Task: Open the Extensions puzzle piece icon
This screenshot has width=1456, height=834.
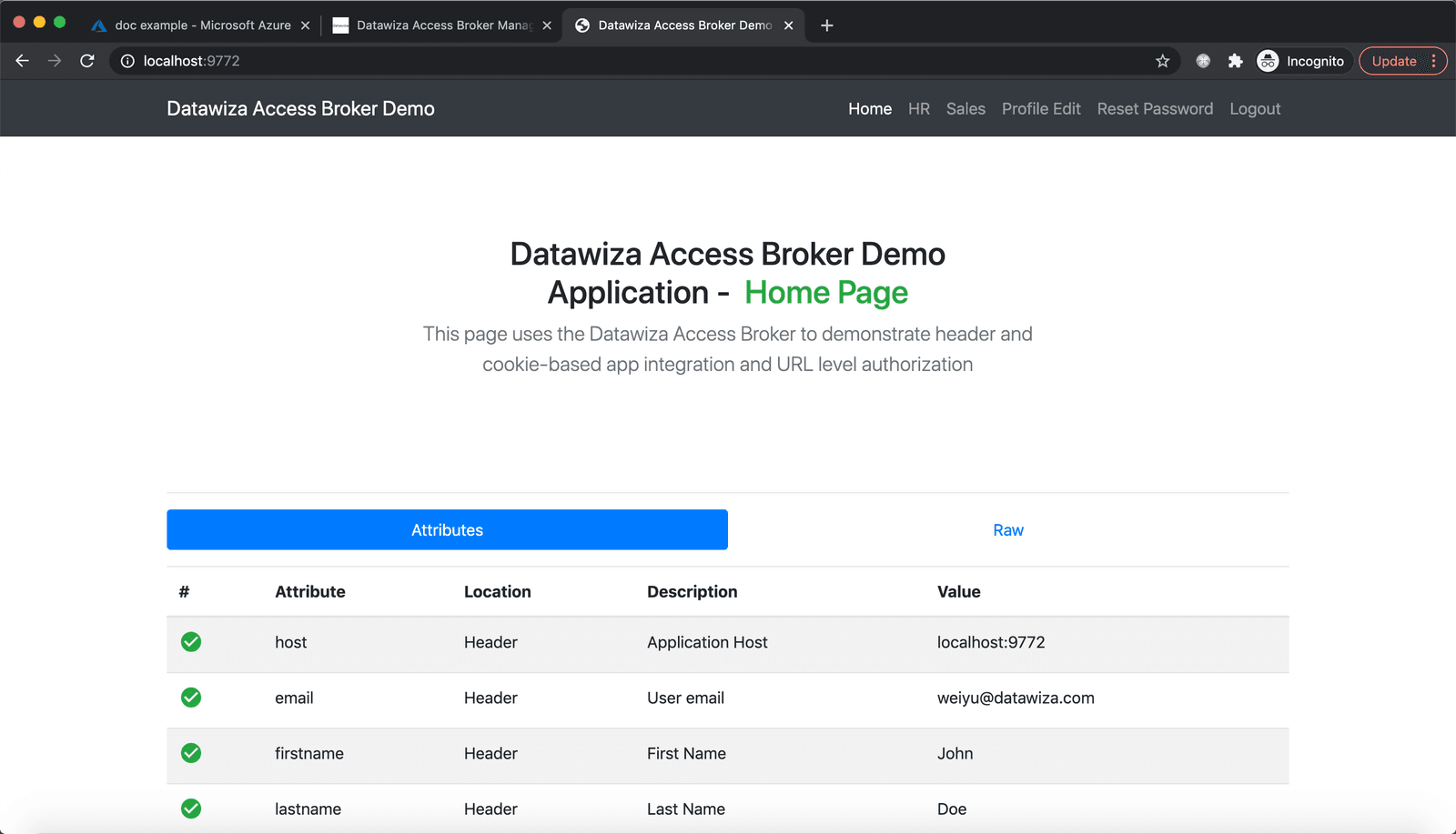Action: pyautogui.click(x=1235, y=61)
